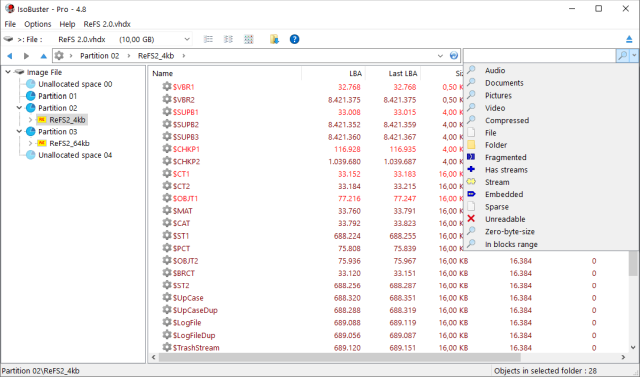Open the search options dropdown arrow
This screenshot has height=377, width=640.
pos(634,55)
